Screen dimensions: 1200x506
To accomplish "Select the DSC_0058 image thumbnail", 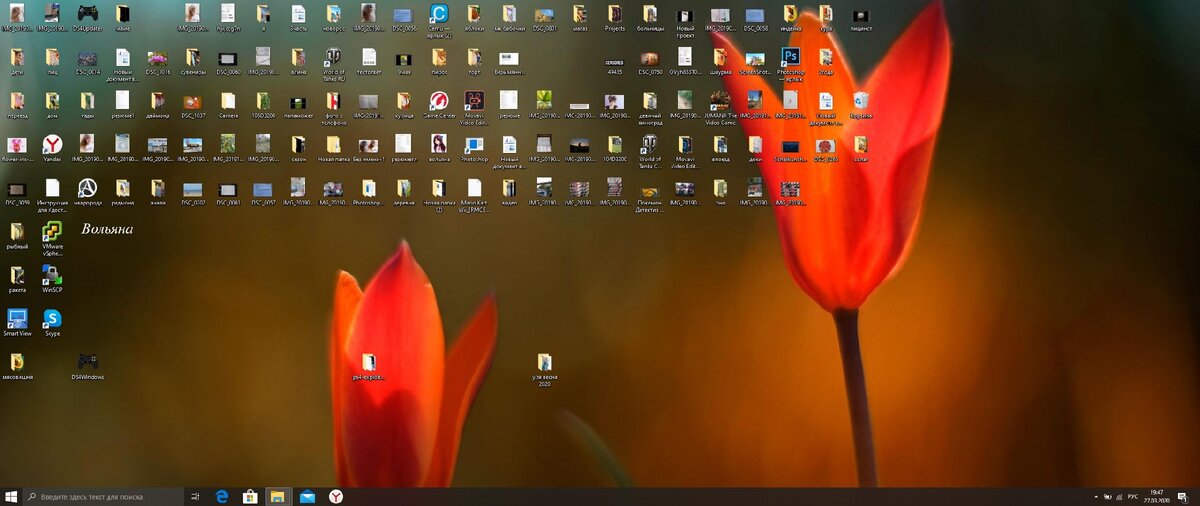I will (755, 17).
